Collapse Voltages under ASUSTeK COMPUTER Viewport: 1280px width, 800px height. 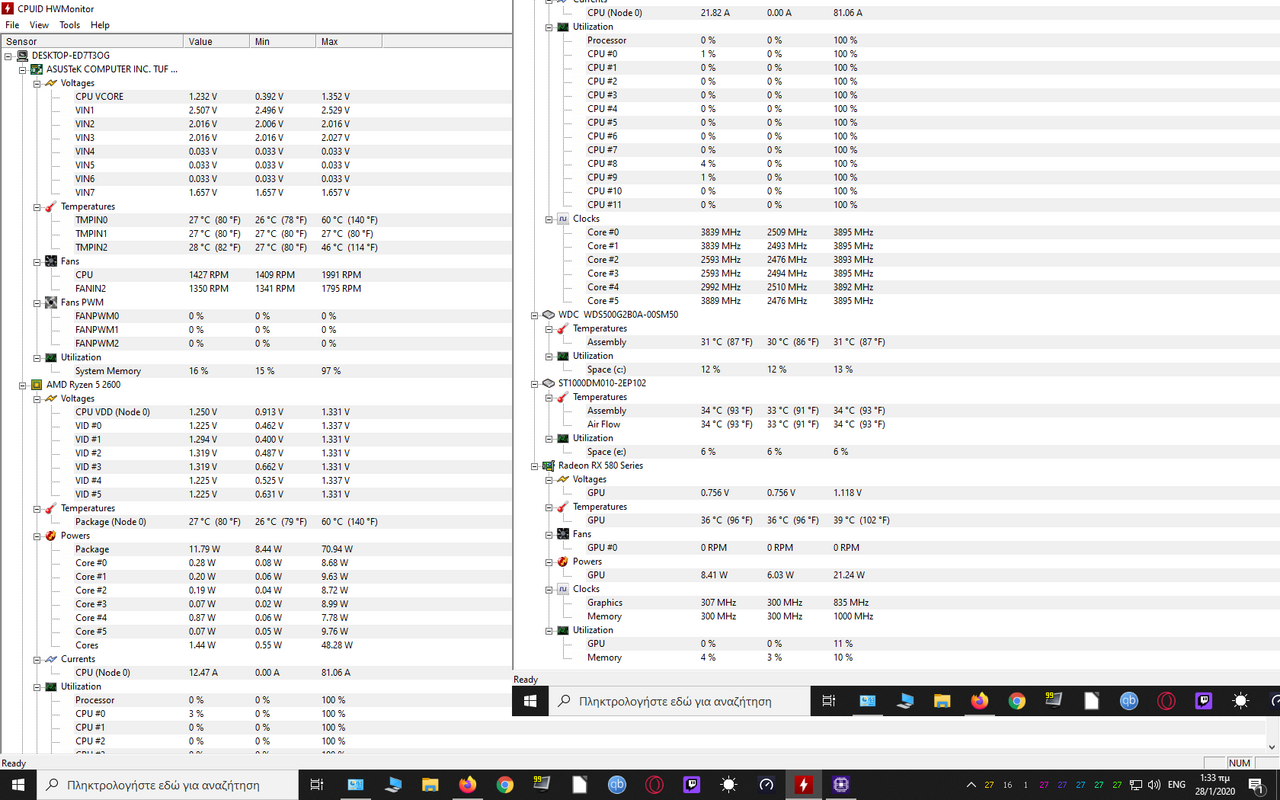pos(37,84)
